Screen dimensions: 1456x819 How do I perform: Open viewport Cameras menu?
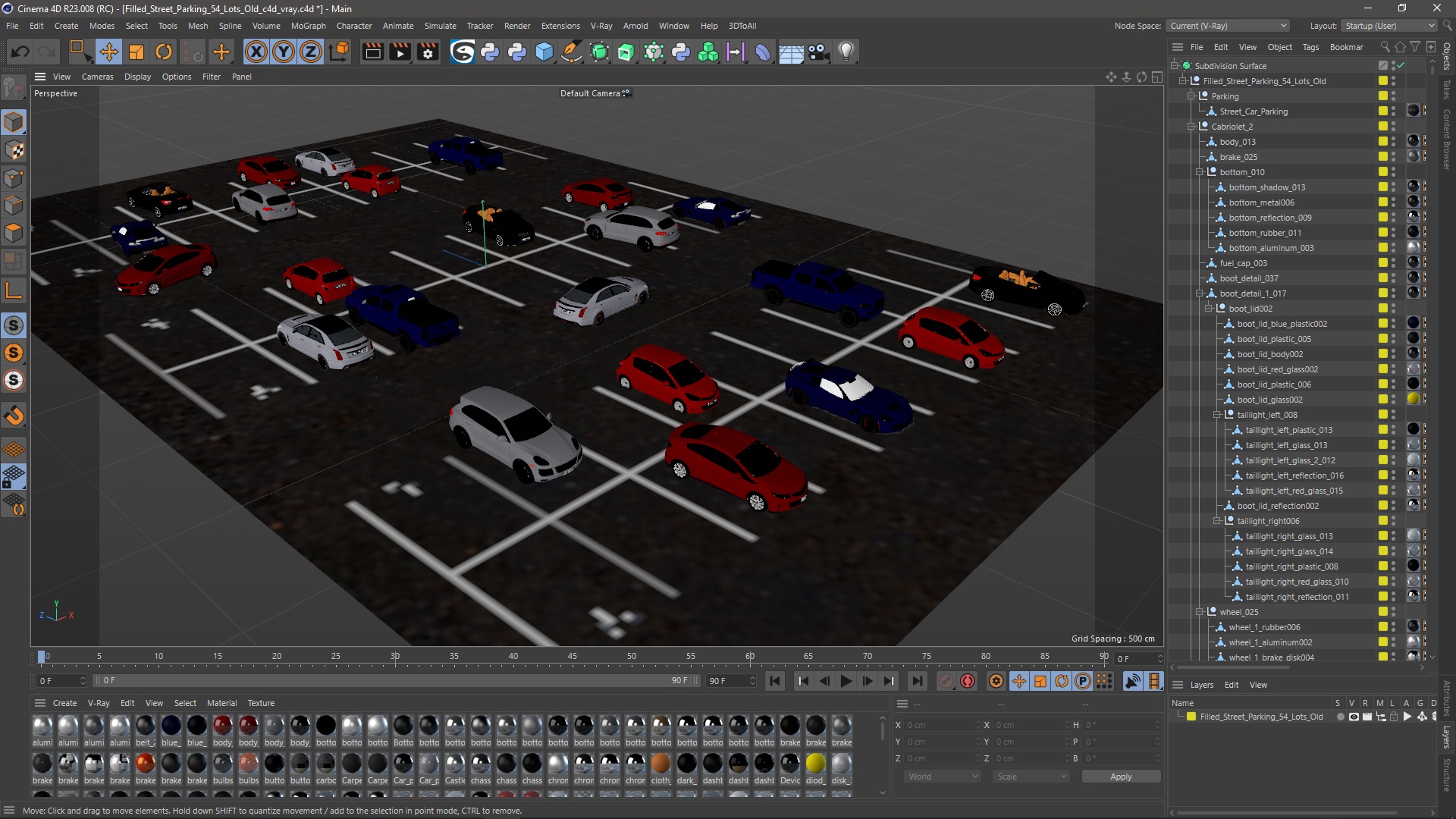tap(97, 77)
